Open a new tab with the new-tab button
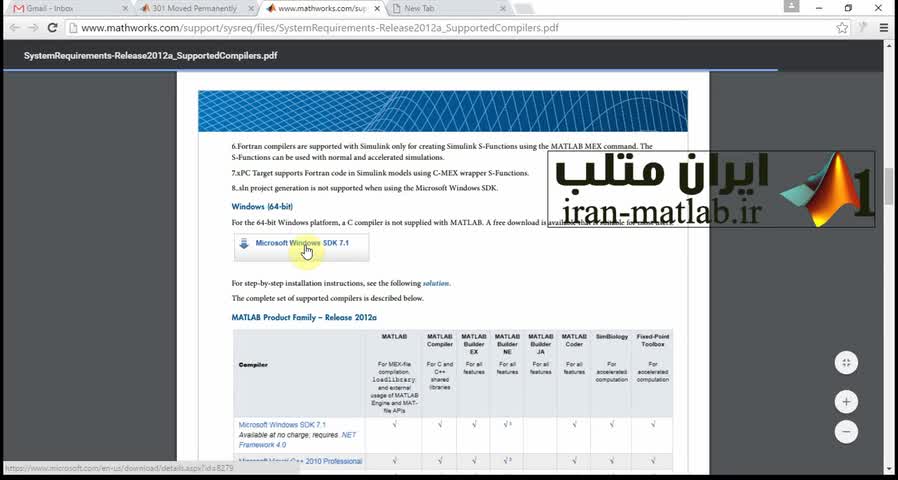Viewport: 898px width, 480px height. point(523,9)
